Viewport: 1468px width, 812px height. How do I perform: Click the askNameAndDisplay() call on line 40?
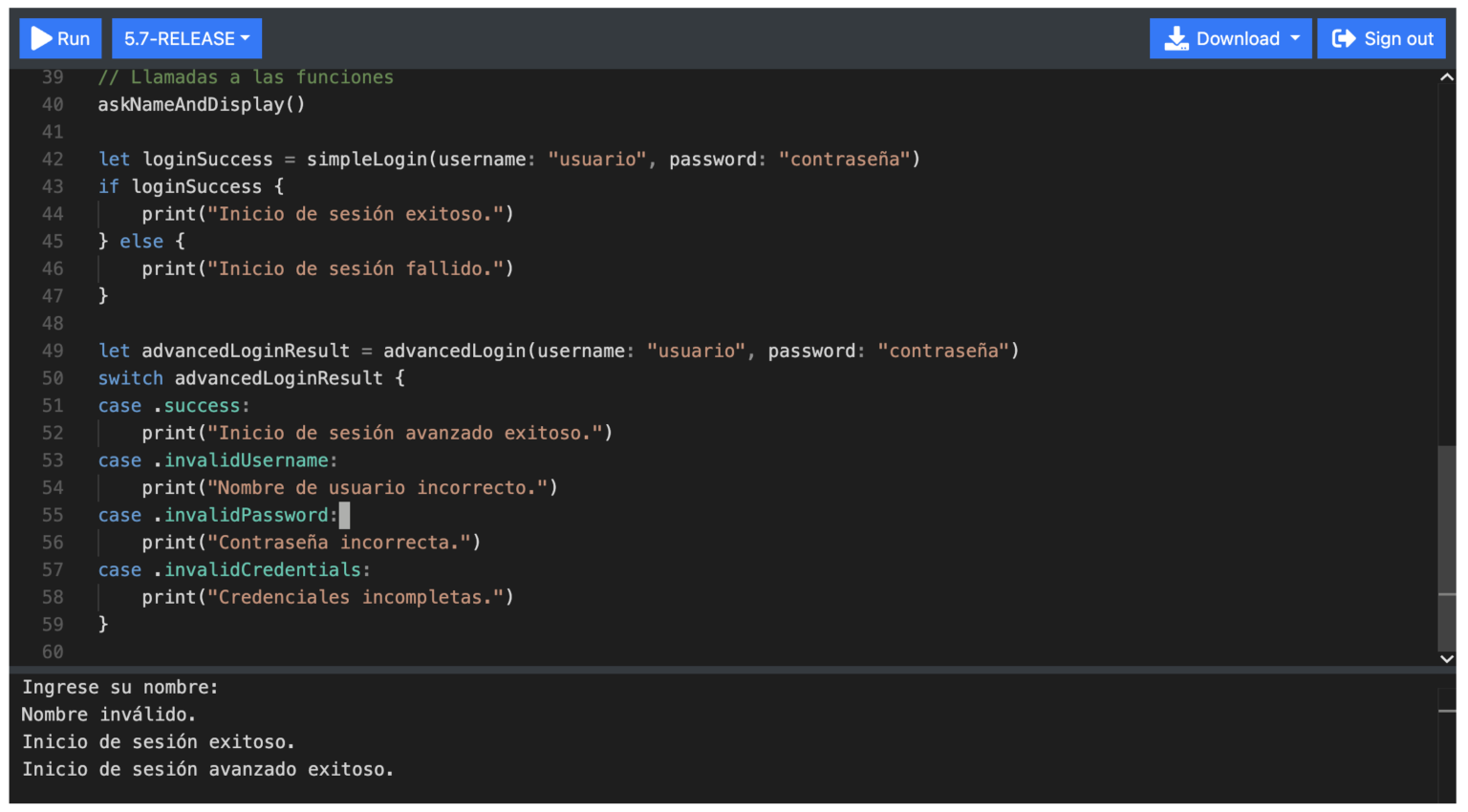pyautogui.click(x=201, y=104)
